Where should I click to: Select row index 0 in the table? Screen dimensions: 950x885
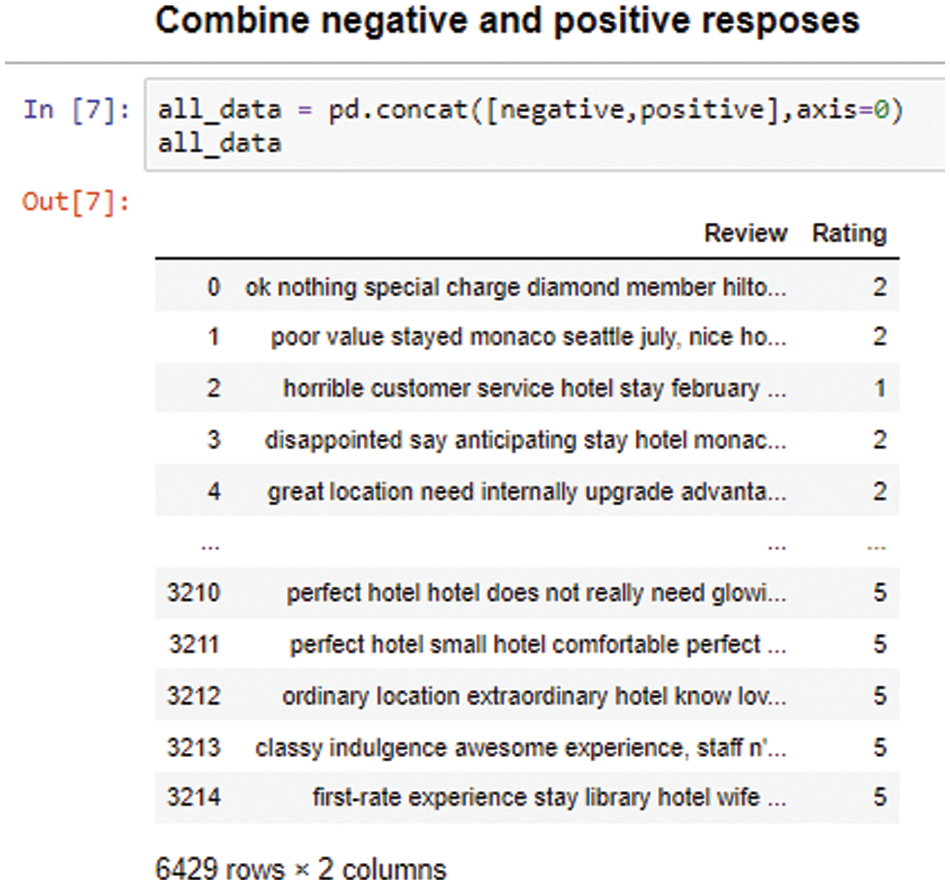tap(213, 288)
